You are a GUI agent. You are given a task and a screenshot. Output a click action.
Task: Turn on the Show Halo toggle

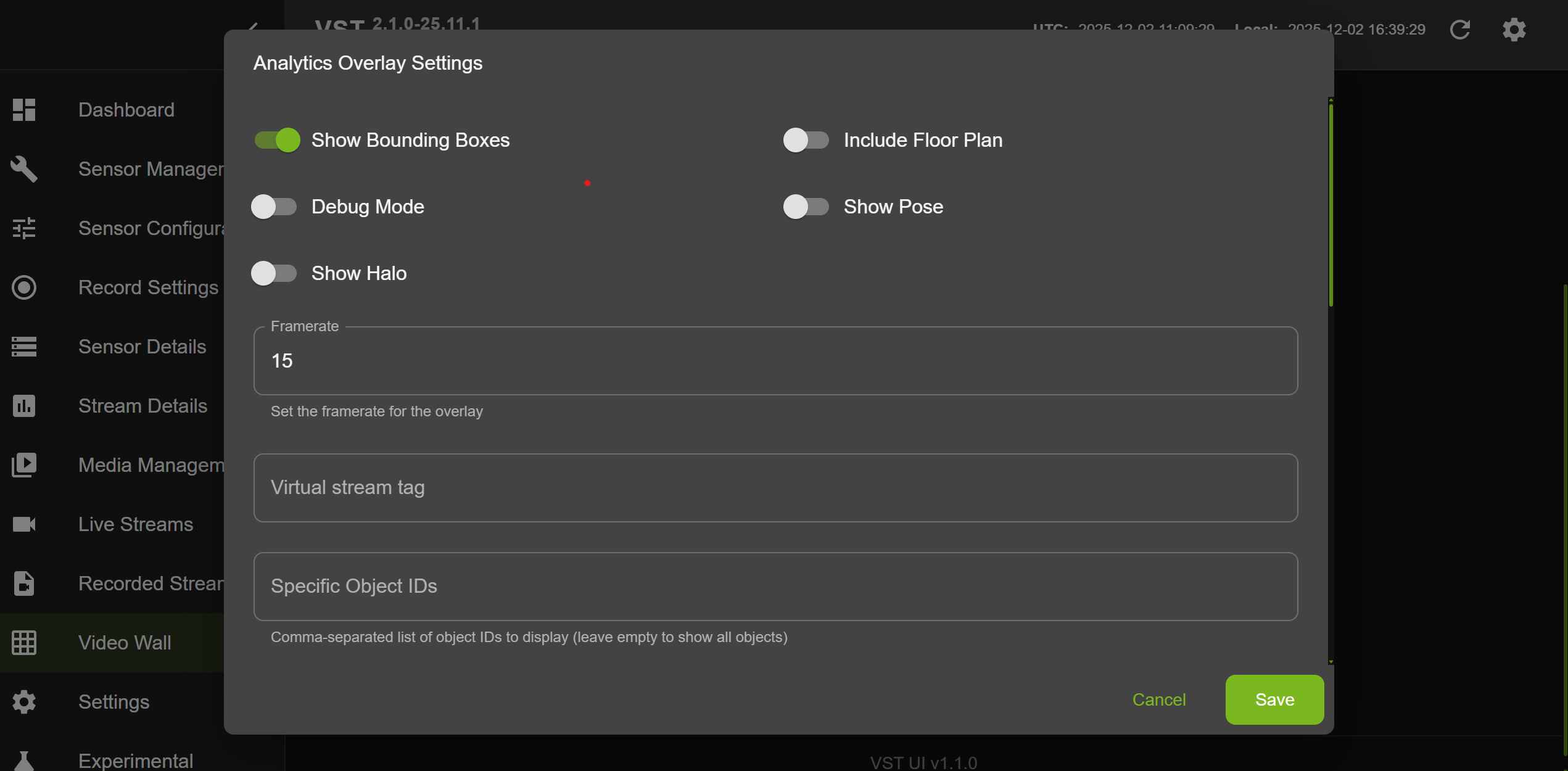click(x=274, y=273)
